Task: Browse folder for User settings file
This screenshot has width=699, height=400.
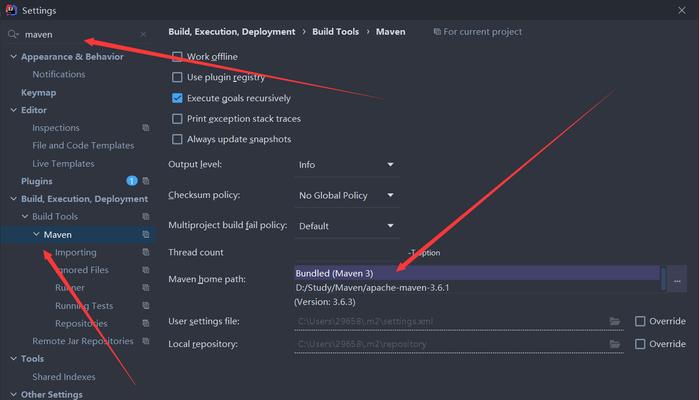Action: pos(615,321)
